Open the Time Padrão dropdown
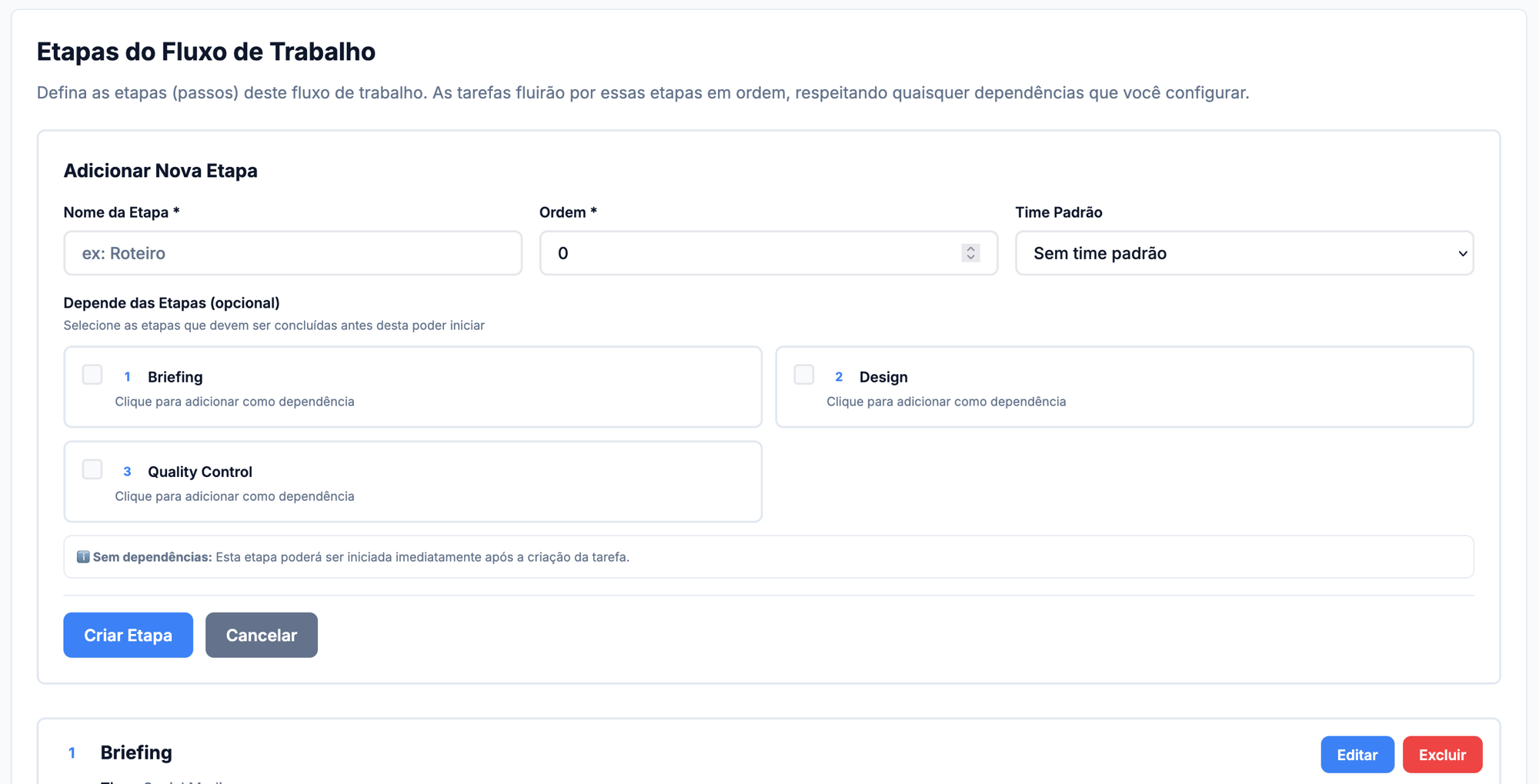The height and width of the screenshot is (784, 1539). click(x=1244, y=253)
